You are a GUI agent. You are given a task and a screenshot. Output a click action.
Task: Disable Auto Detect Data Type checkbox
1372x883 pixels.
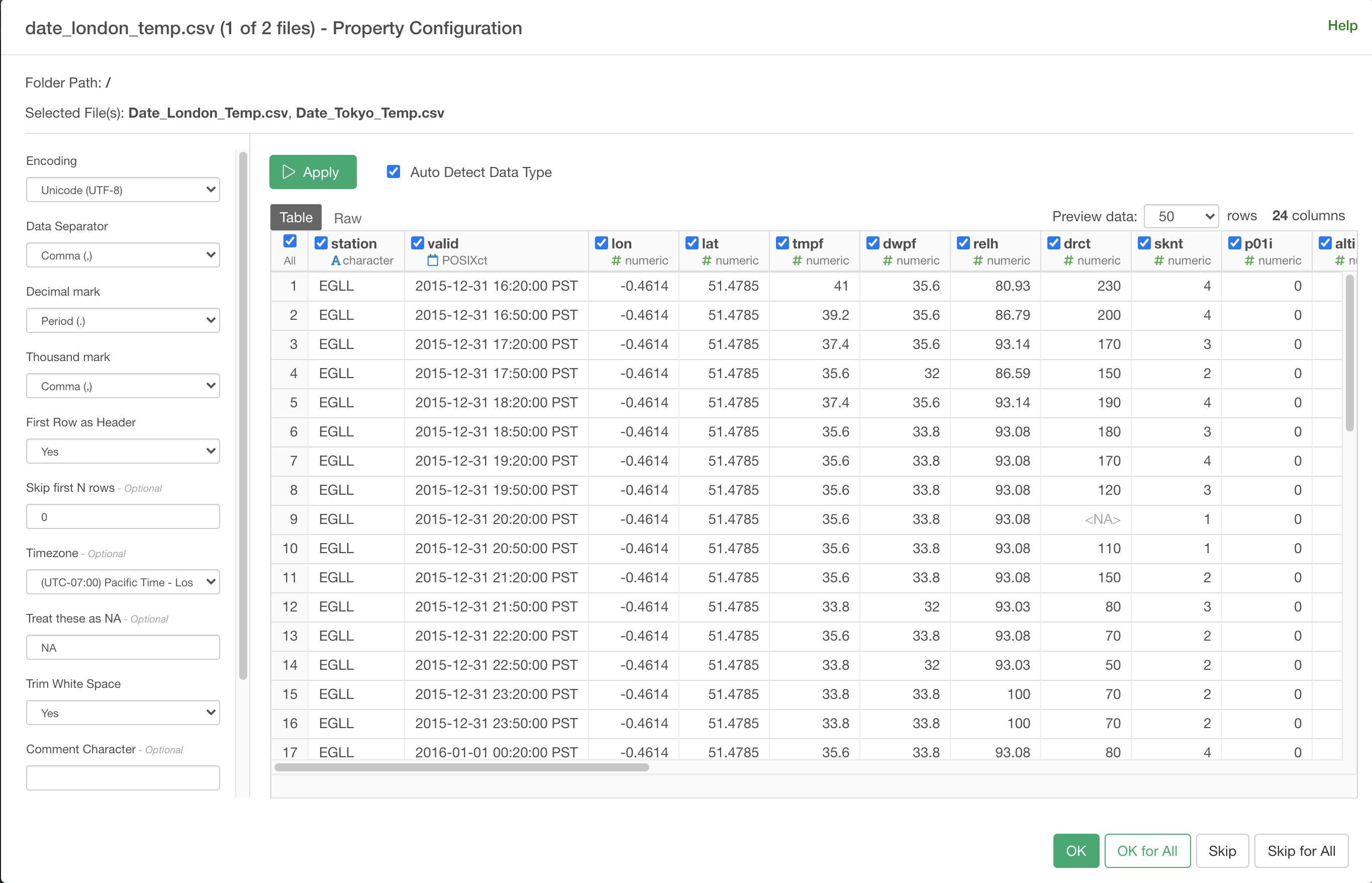click(393, 171)
